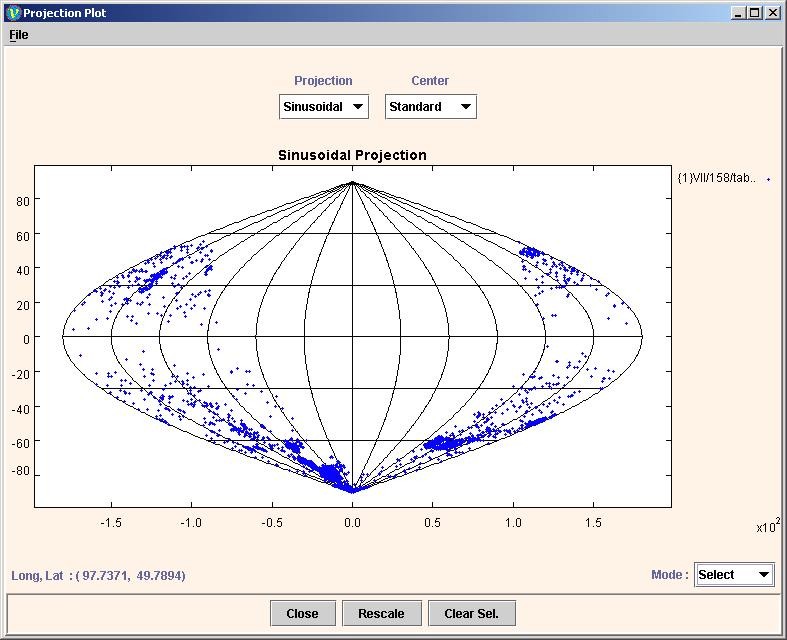Image resolution: width=787 pixels, height=640 pixels.
Task: Click the Clear Sel. button
Action: (x=471, y=613)
